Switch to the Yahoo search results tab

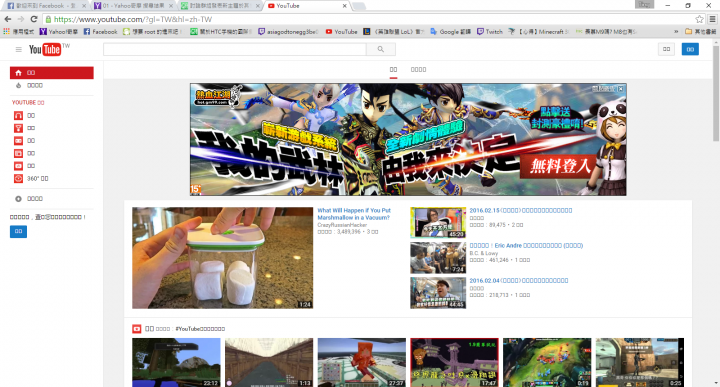[133, 6]
